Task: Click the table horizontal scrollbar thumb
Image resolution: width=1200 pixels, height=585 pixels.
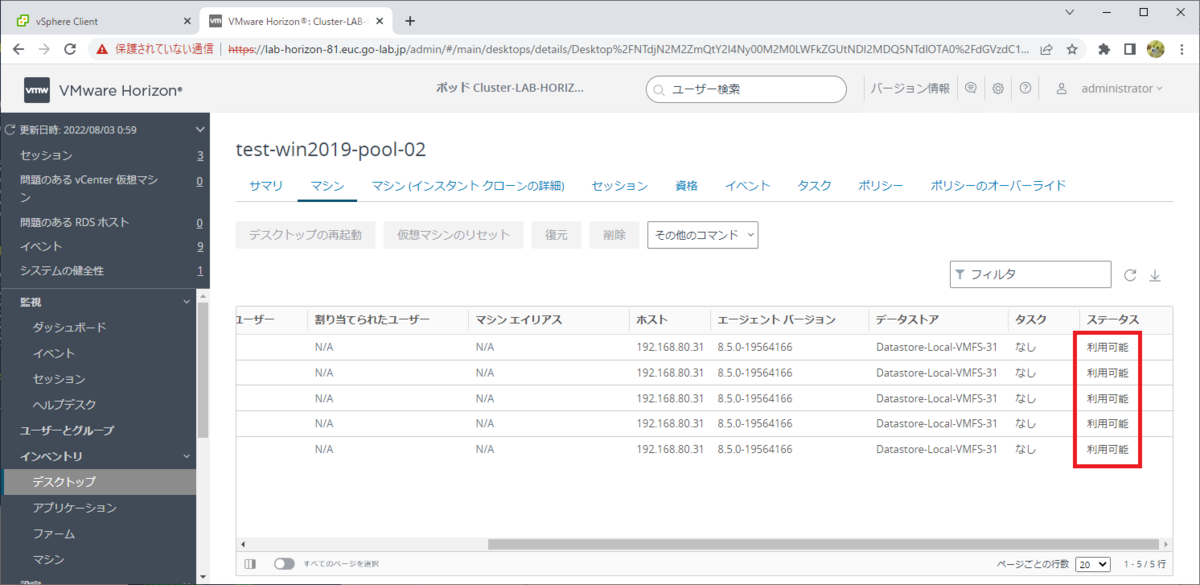Action: point(825,544)
